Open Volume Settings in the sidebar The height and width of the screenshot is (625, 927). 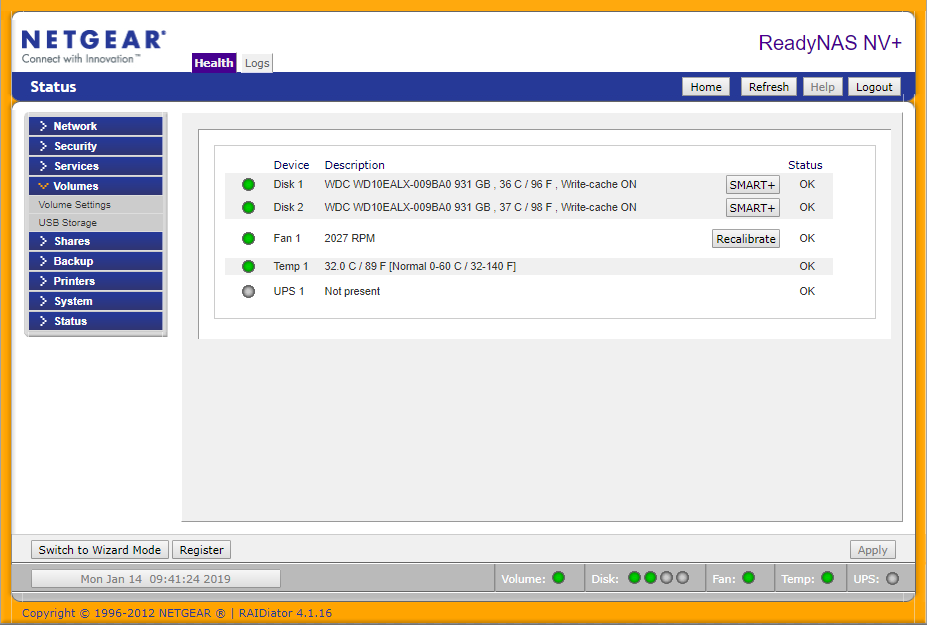click(75, 205)
